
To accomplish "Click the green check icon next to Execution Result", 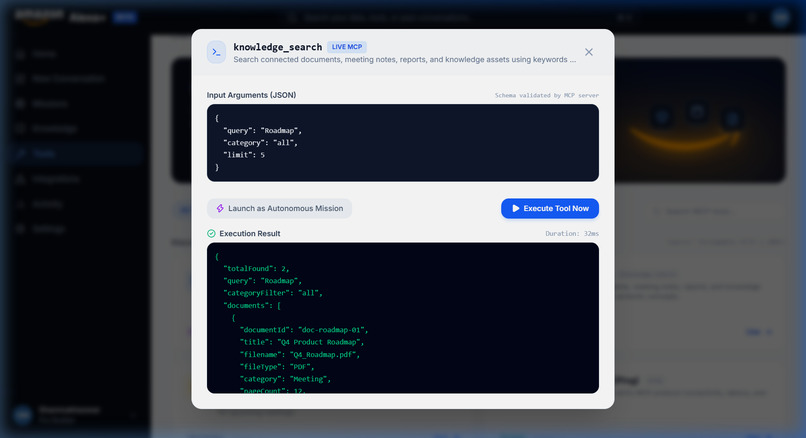I will click(211, 233).
